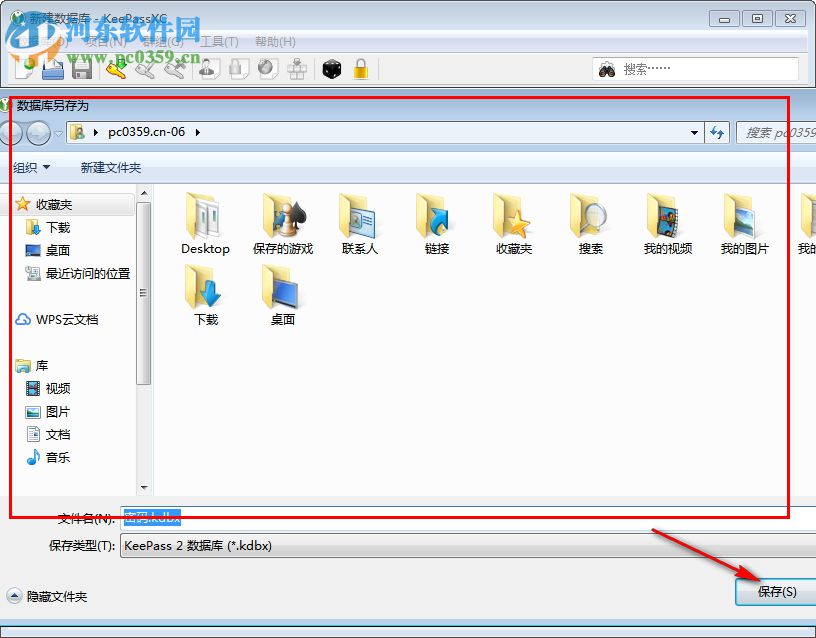Click the auto-type keyboard toolbar icon
Screen dimensions: 816x638
coord(297,69)
